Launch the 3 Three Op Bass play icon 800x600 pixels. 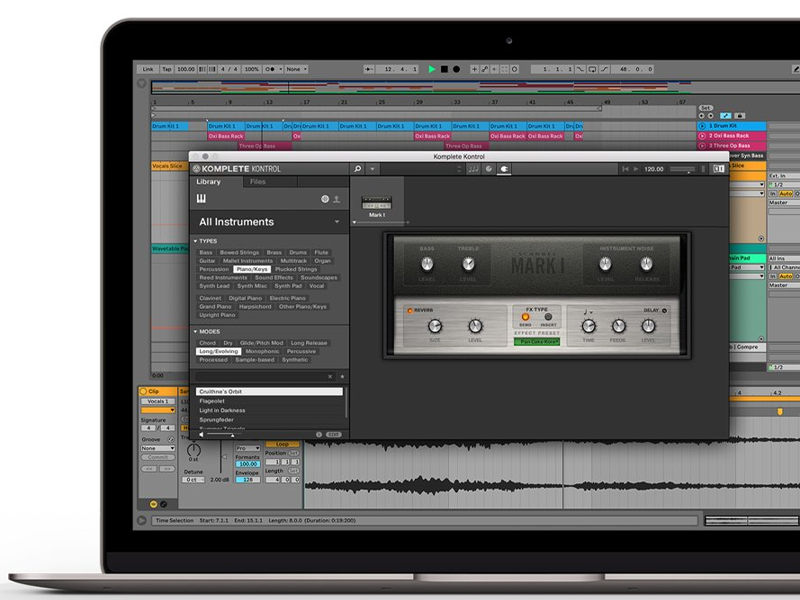702,145
